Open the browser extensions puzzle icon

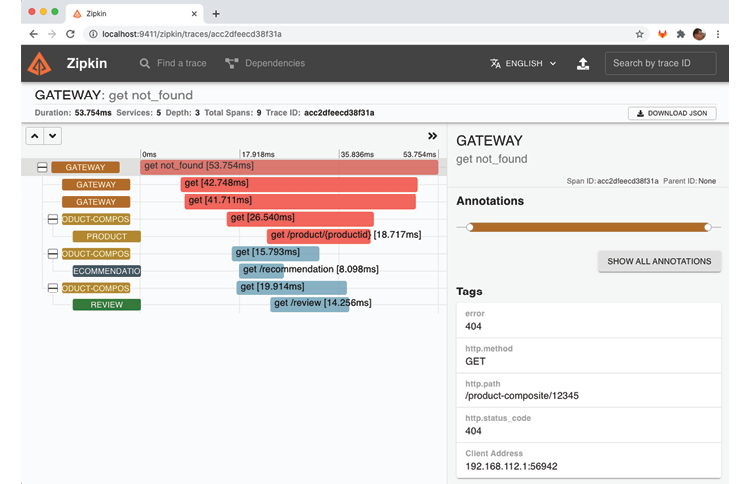(681, 34)
